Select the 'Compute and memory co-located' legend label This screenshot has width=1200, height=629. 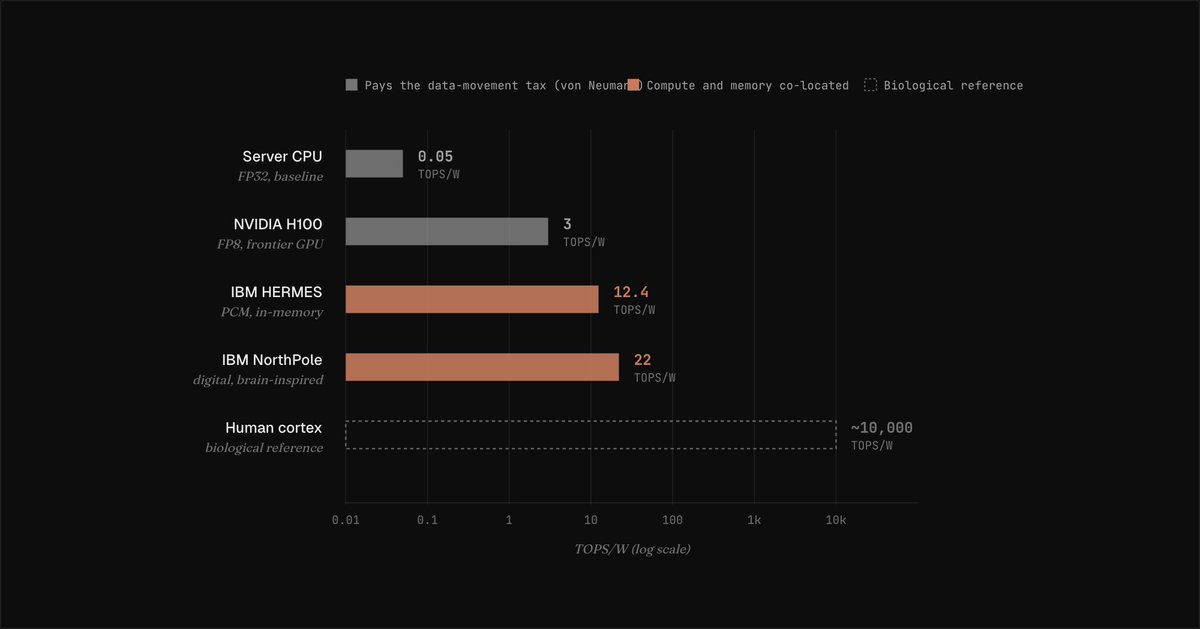point(748,85)
